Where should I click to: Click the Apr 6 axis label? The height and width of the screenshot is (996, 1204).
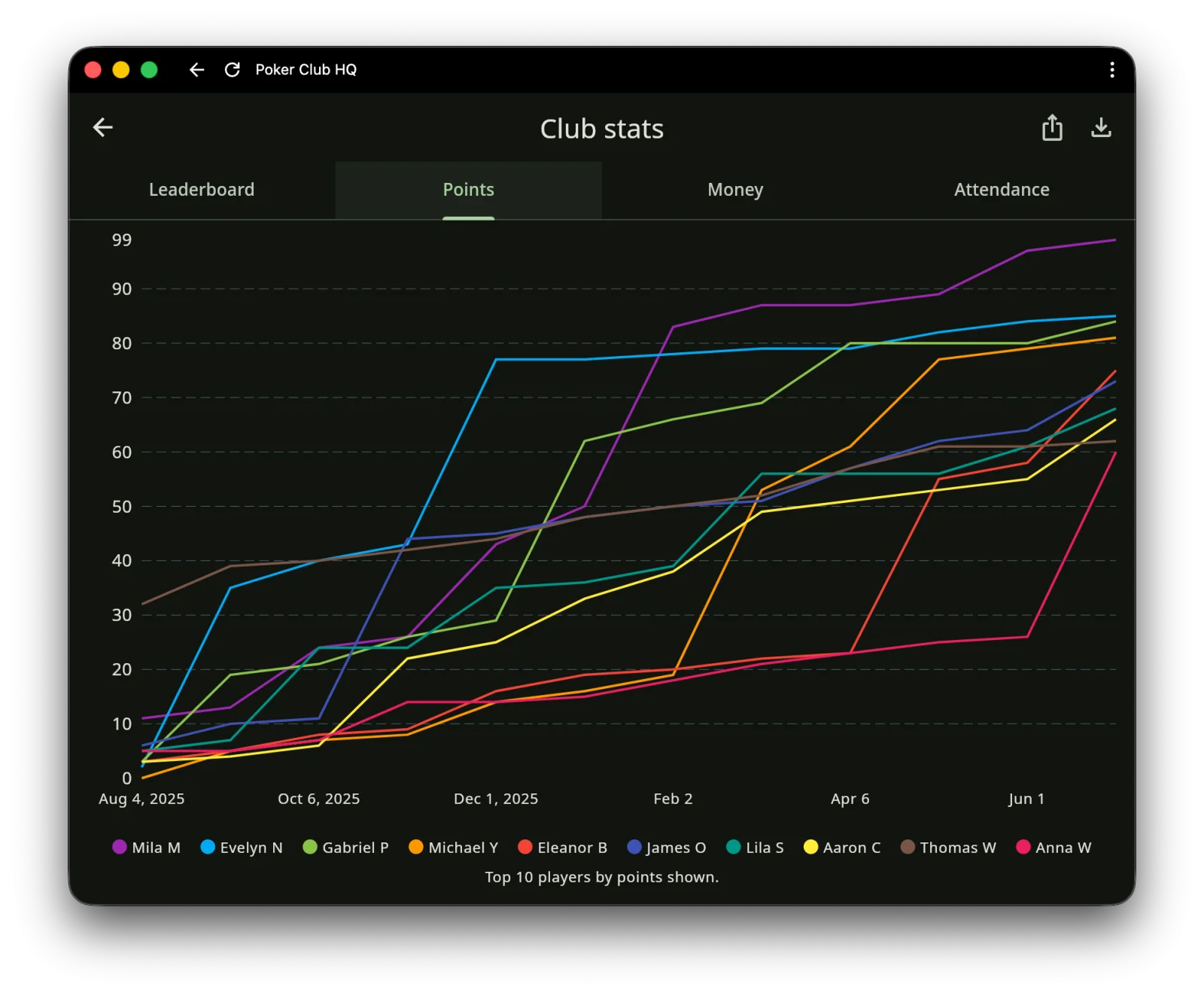pos(850,799)
